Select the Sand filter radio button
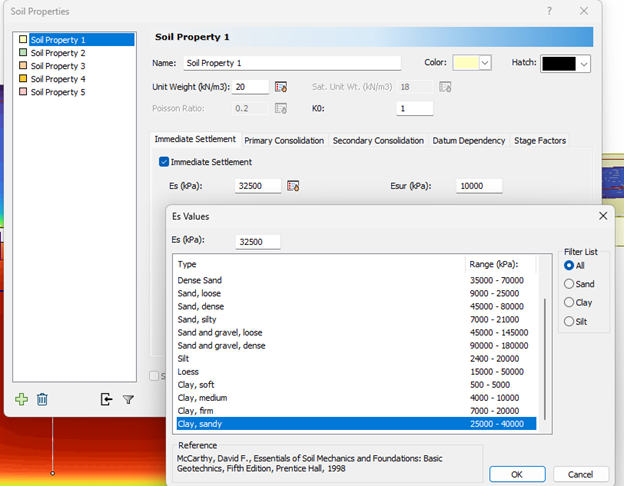 pos(569,284)
